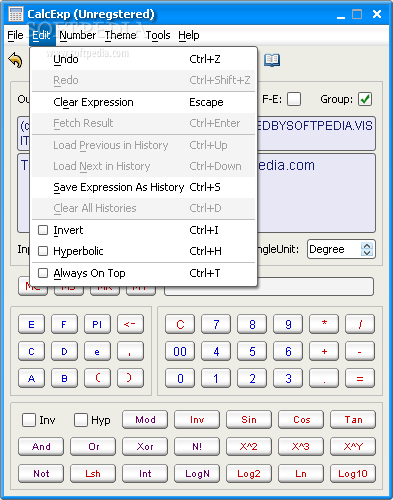393x500 pixels.
Task: Insert open parenthesis button
Action: coord(97,378)
